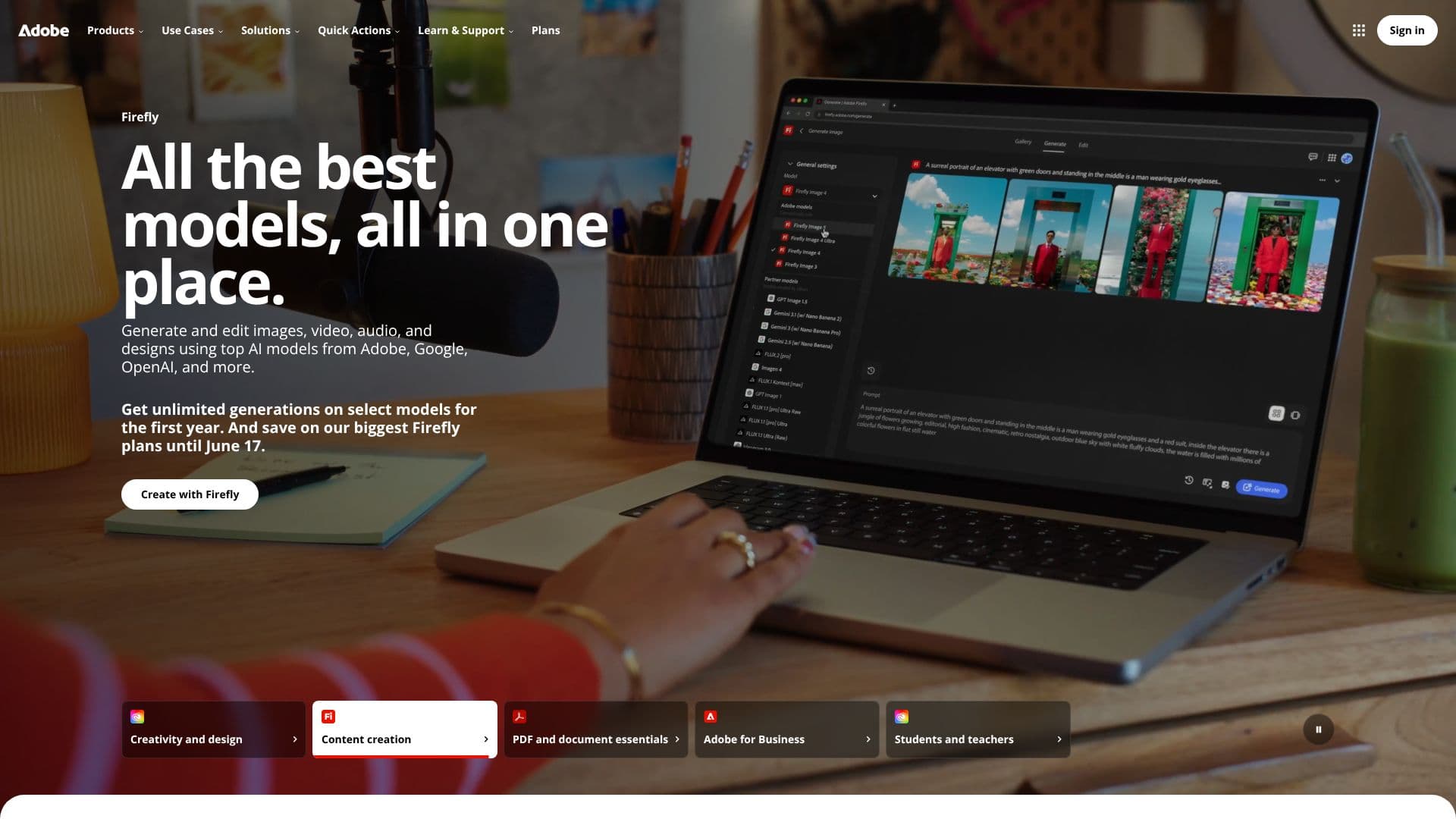
Task: Click the Firefly label above the headline
Action: click(x=140, y=117)
